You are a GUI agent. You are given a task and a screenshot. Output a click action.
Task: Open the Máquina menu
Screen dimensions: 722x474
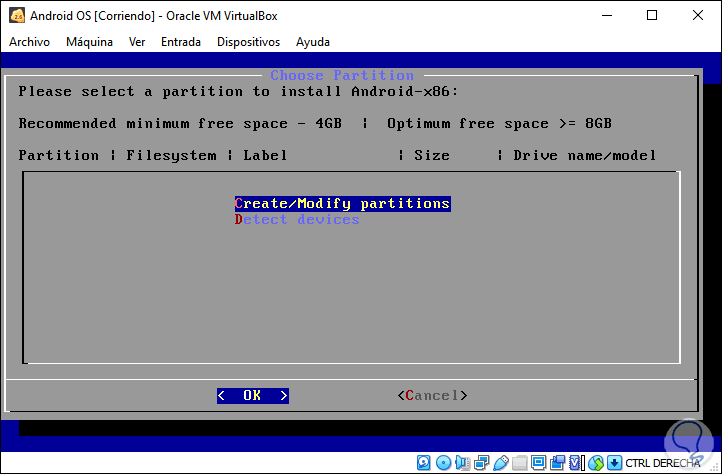click(89, 42)
